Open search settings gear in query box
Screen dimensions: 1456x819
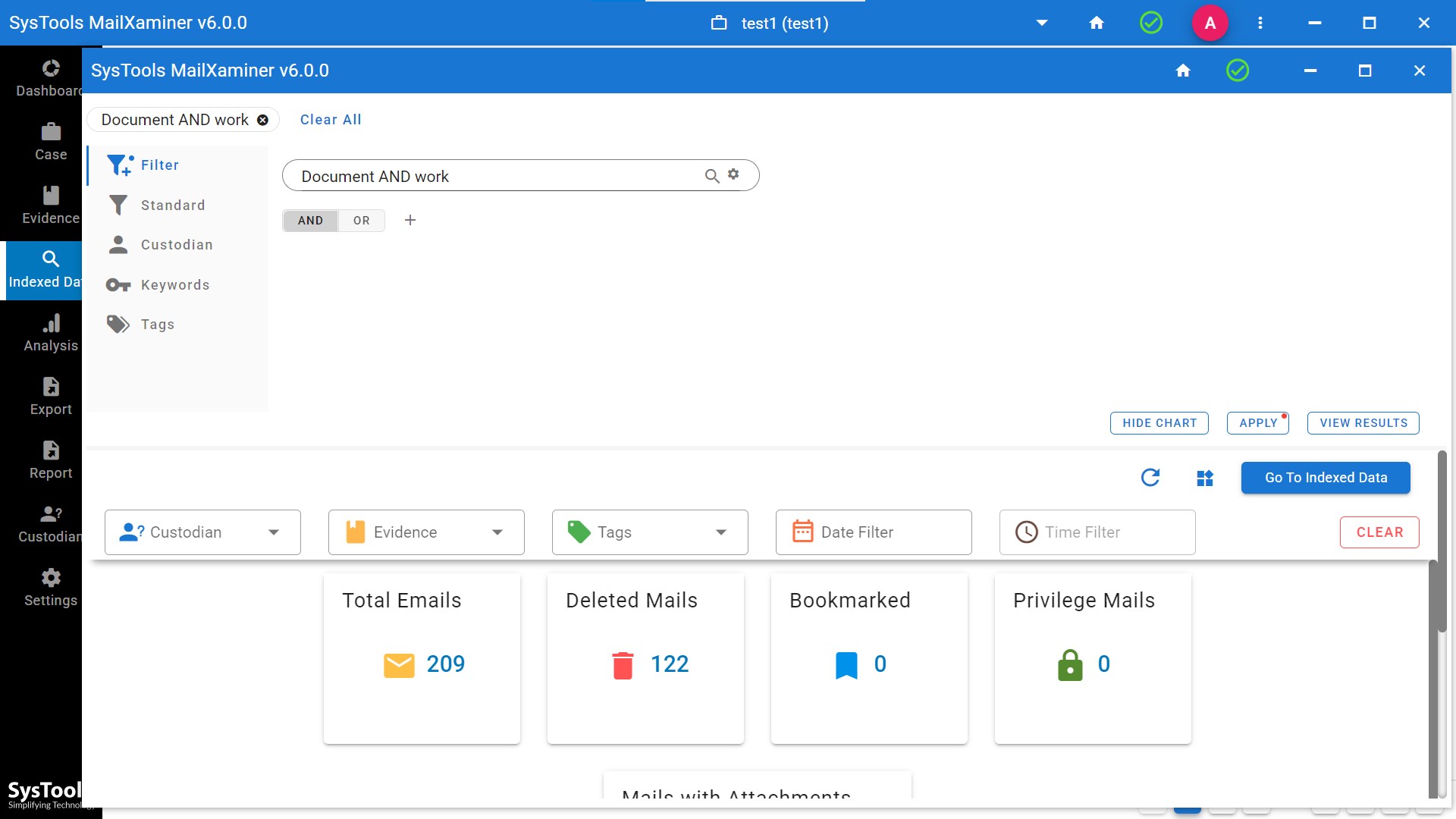click(x=733, y=174)
